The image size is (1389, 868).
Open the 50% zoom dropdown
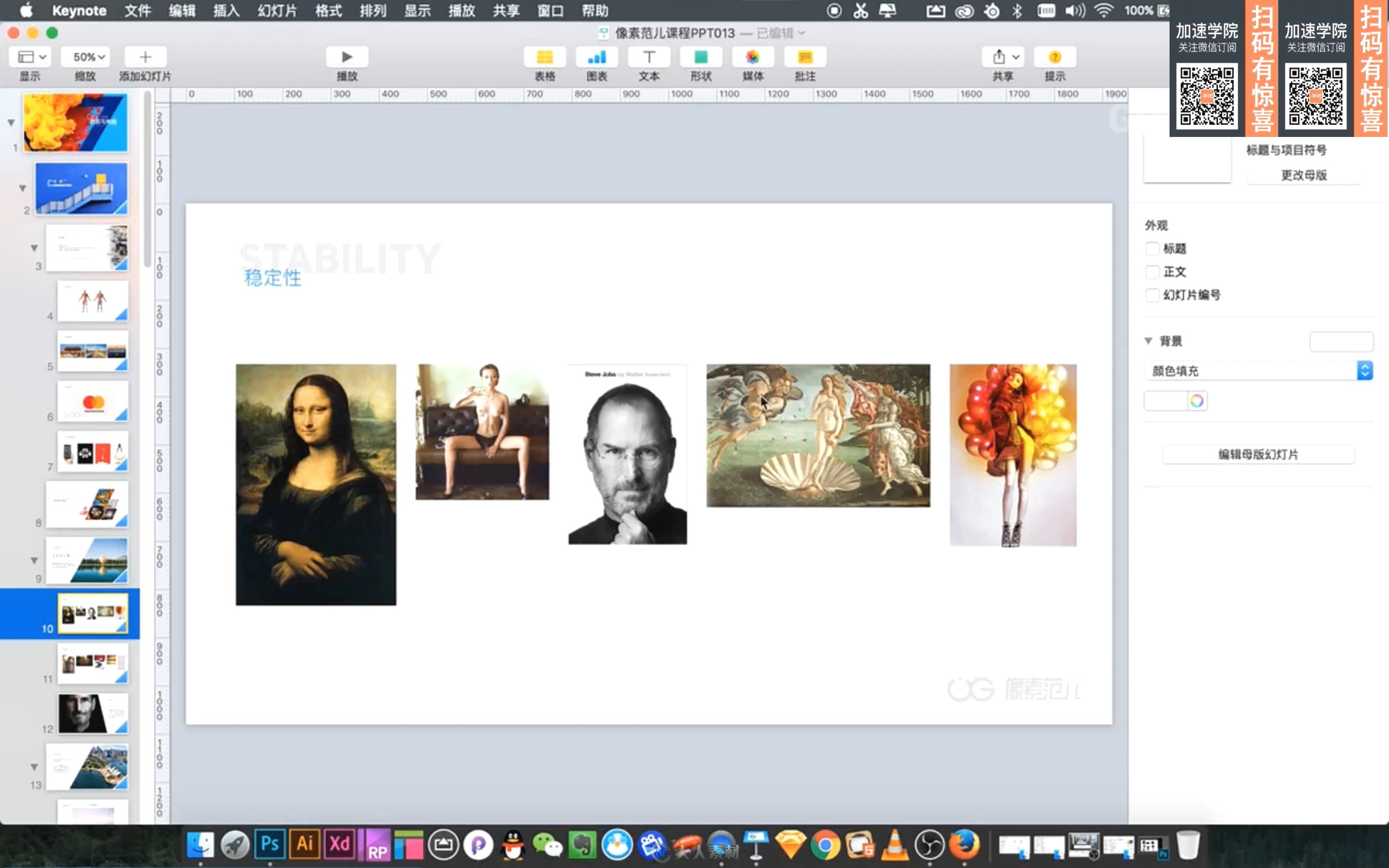coord(85,57)
